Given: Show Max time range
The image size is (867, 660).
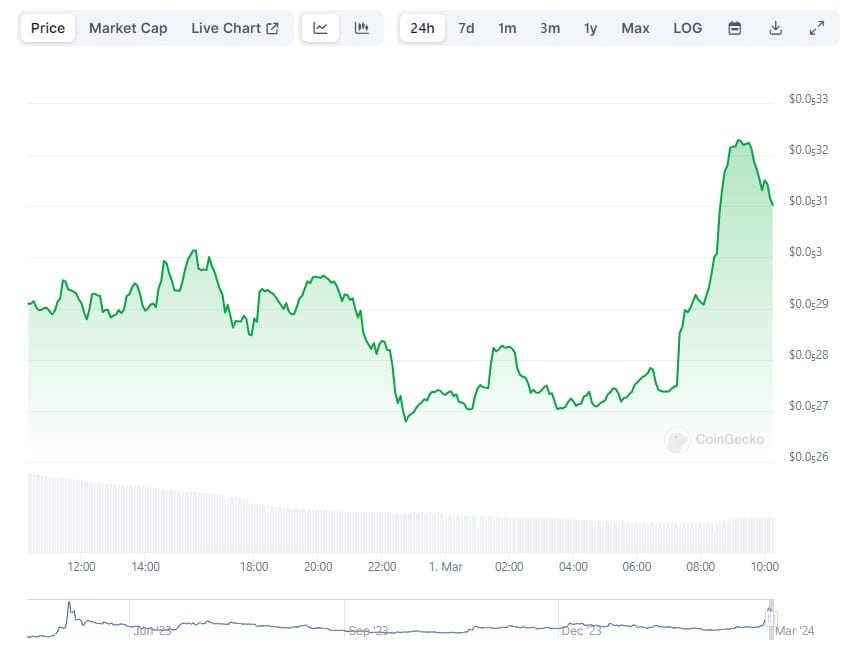Looking at the screenshot, I should 635,28.
